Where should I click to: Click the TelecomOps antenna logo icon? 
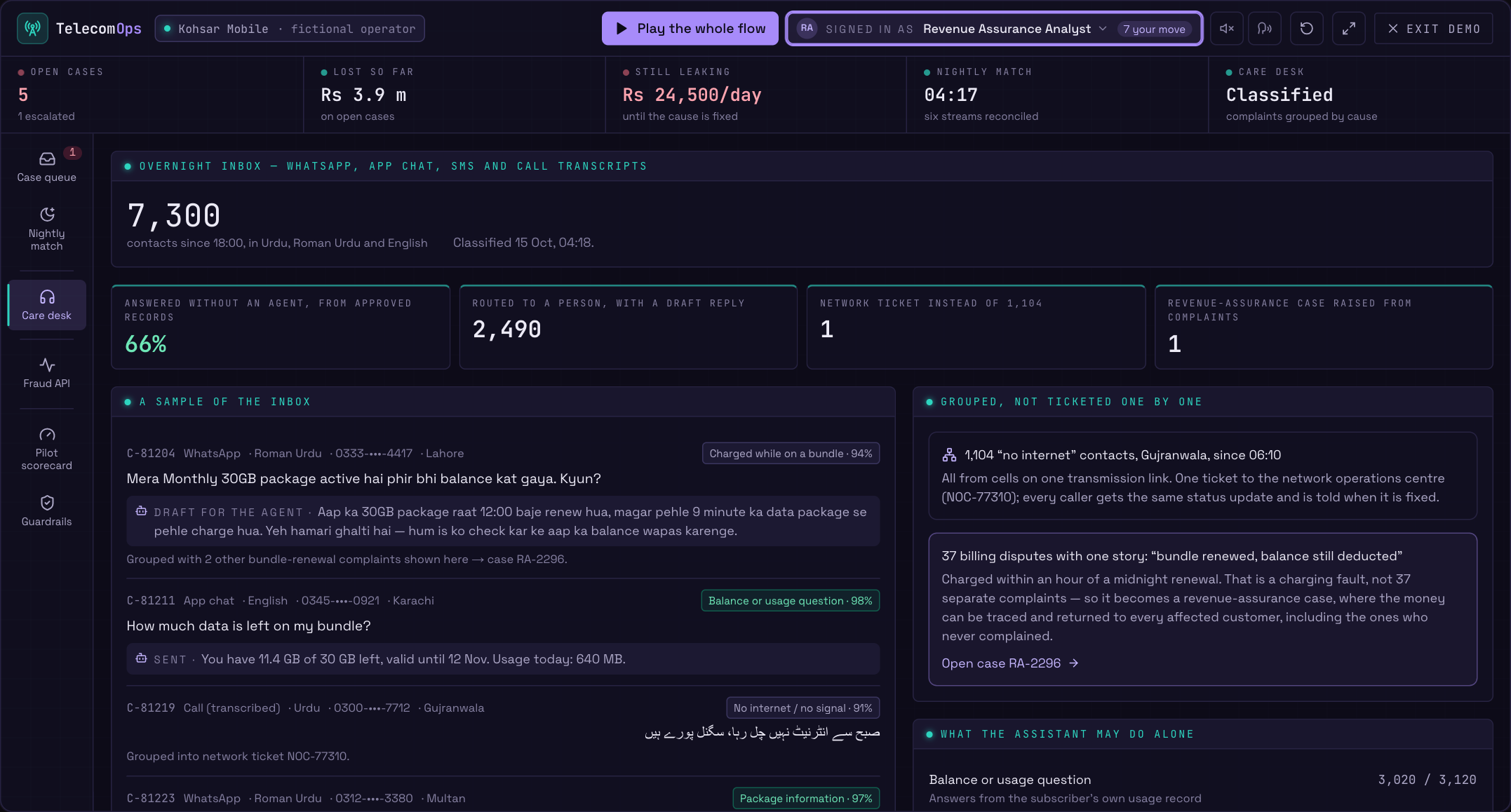coord(32,29)
